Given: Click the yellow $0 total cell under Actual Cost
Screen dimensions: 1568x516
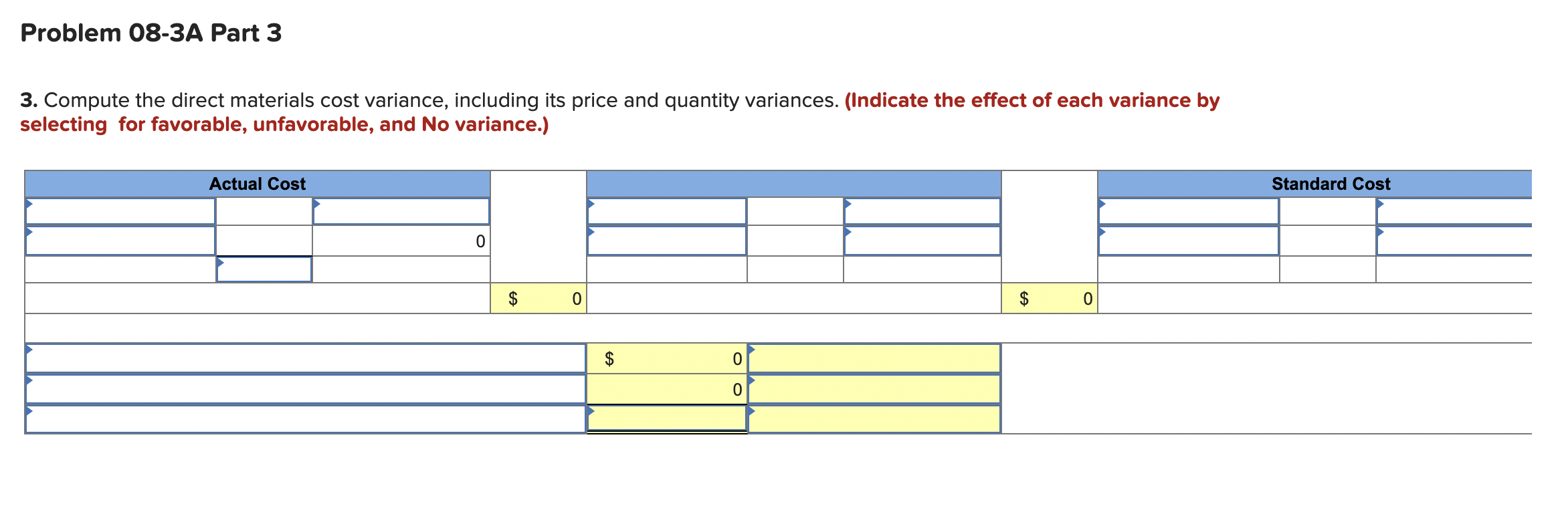Looking at the screenshot, I should pyautogui.click(x=538, y=299).
